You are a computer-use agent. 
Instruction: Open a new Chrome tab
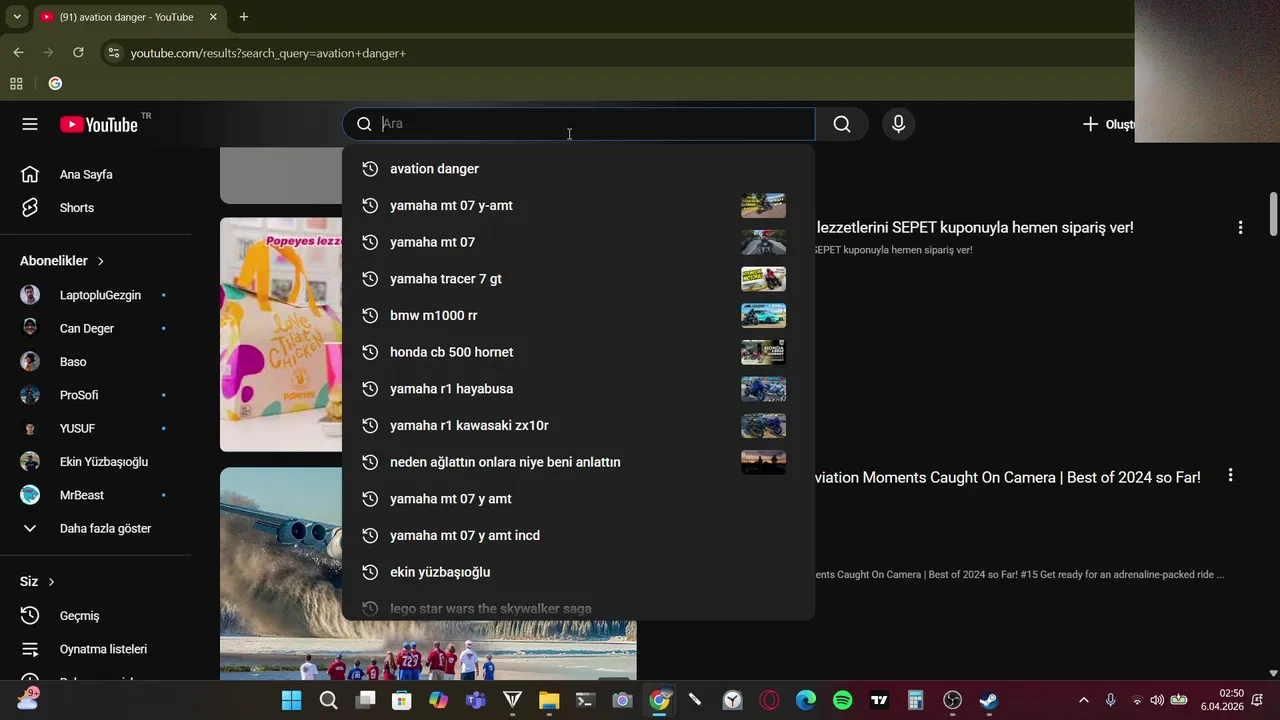click(x=244, y=17)
